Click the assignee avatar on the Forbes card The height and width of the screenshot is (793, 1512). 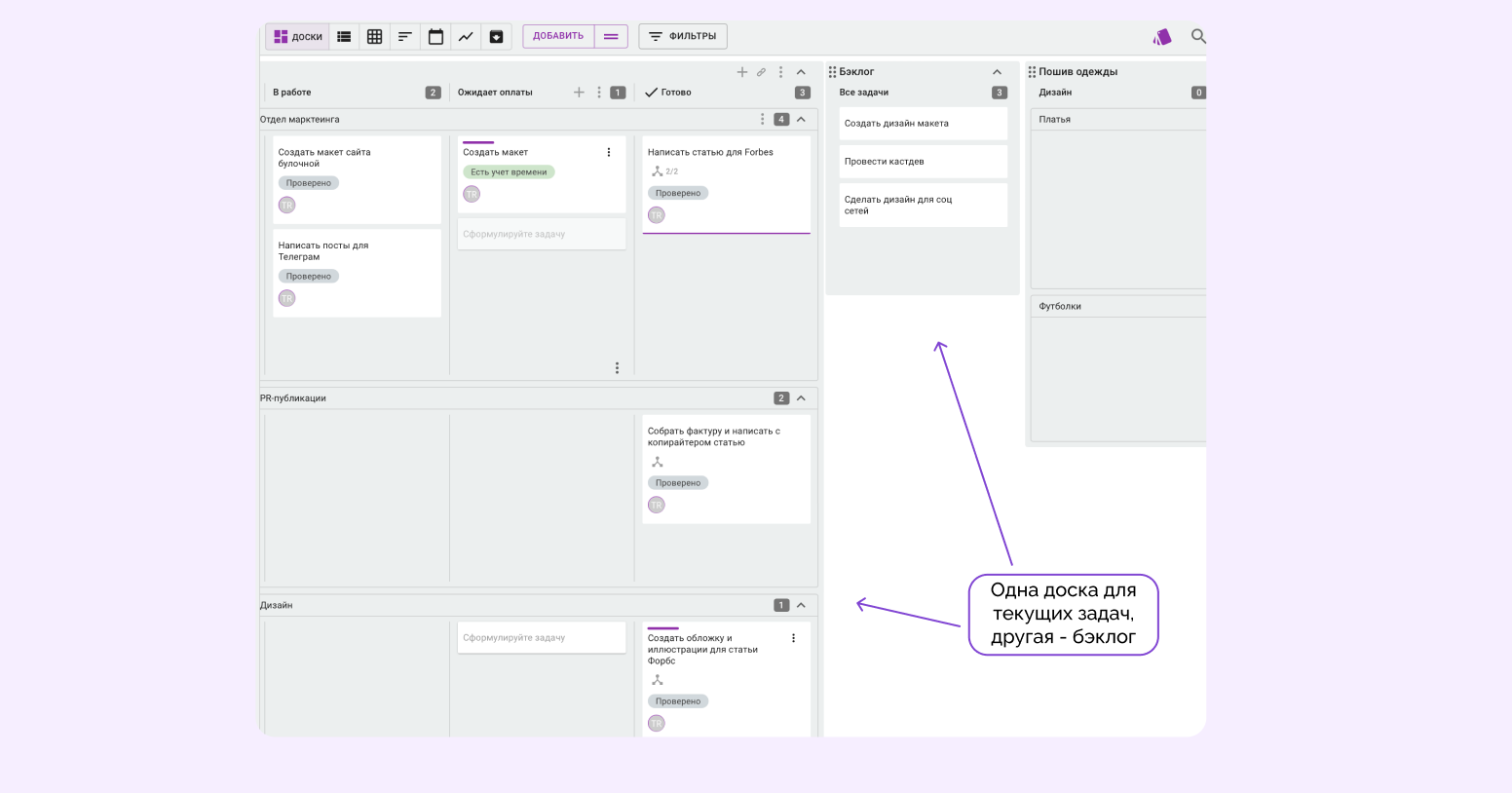point(657,215)
